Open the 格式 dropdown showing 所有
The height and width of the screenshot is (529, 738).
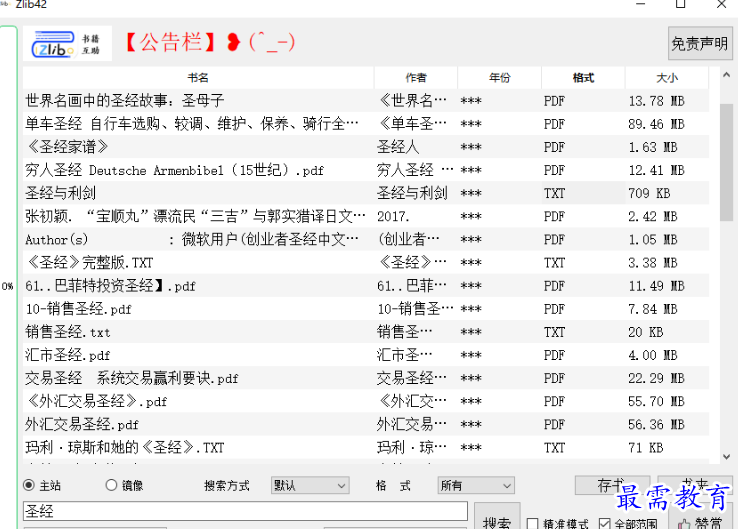(476, 485)
